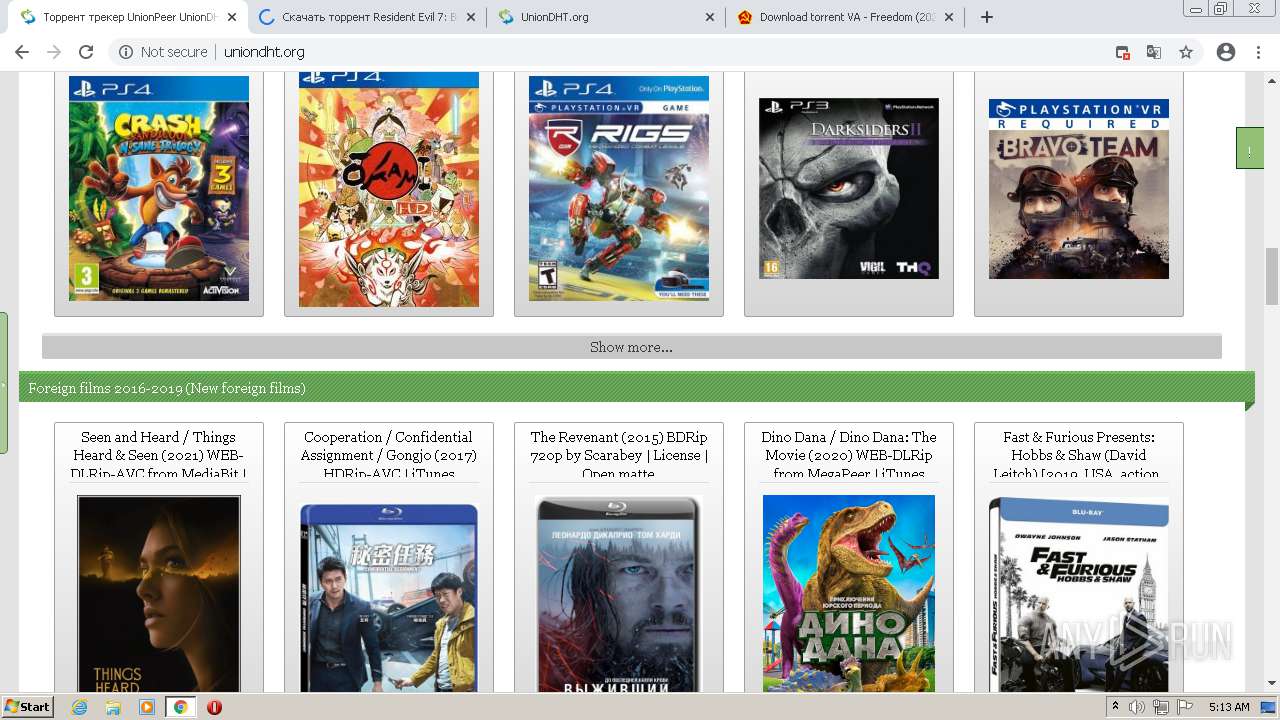The height and width of the screenshot is (720, 1280).
Task: Open the Chrome profile avatar
Action: click(x=1226, y=52)
